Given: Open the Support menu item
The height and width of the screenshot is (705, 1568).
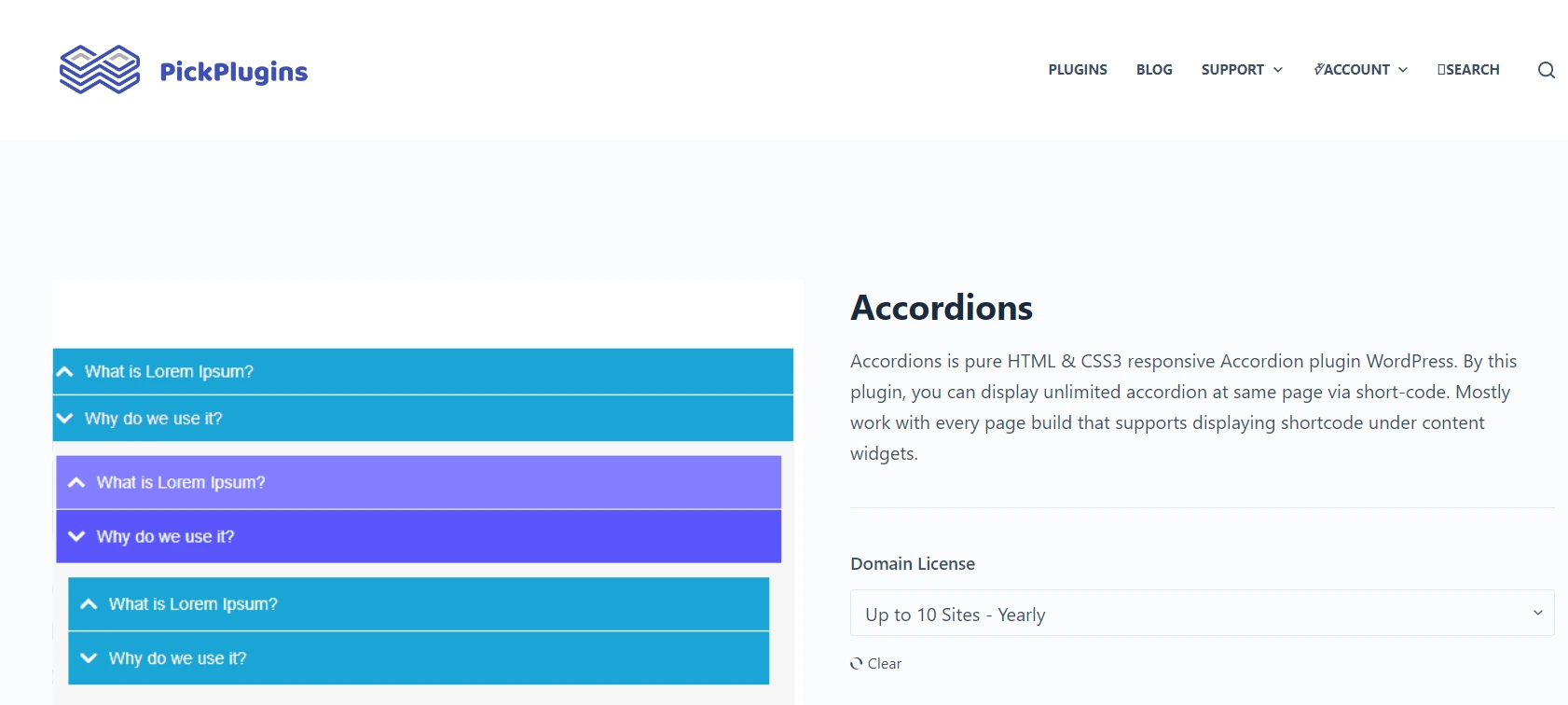Looking at the screenshot, I should point(1232,70).
